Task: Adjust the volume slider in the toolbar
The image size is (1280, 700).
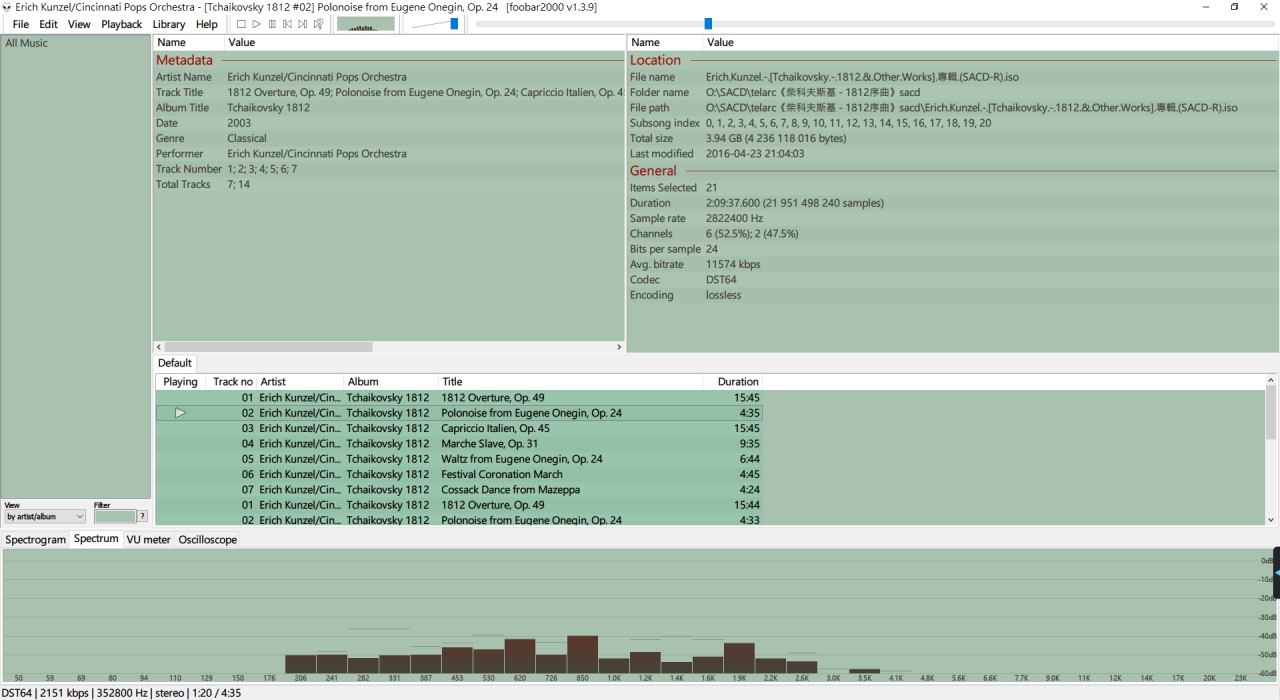Action: point(453,24)
